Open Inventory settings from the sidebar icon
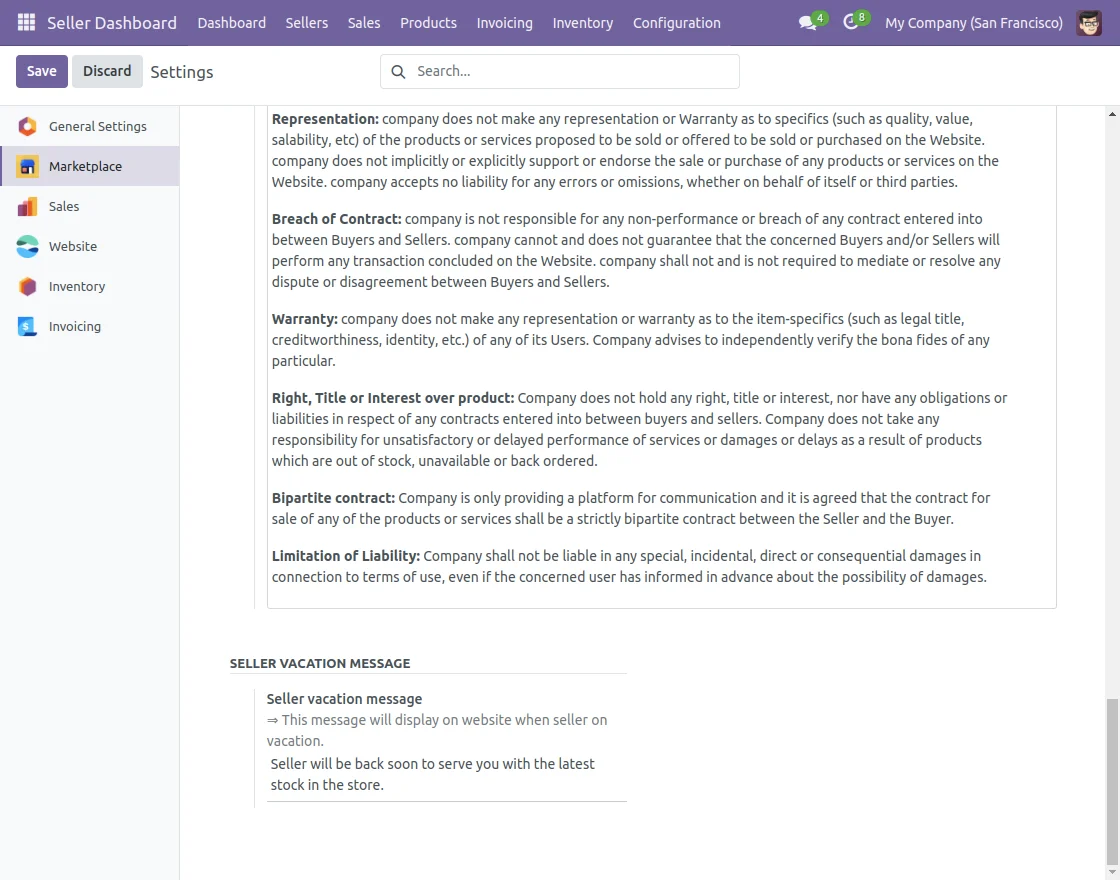 [27, 286]
